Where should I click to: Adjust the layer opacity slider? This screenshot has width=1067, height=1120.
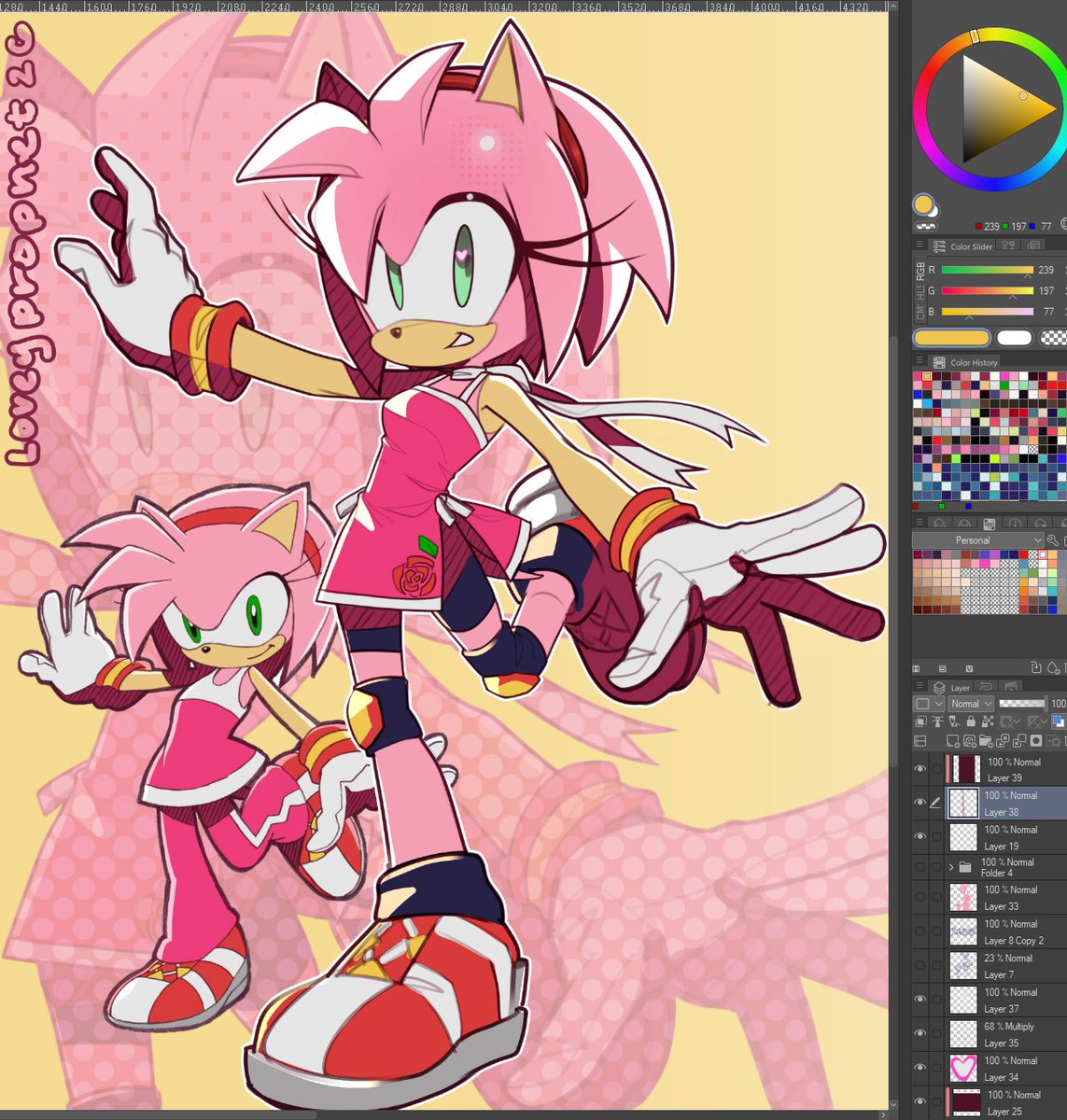point(1022,704)
